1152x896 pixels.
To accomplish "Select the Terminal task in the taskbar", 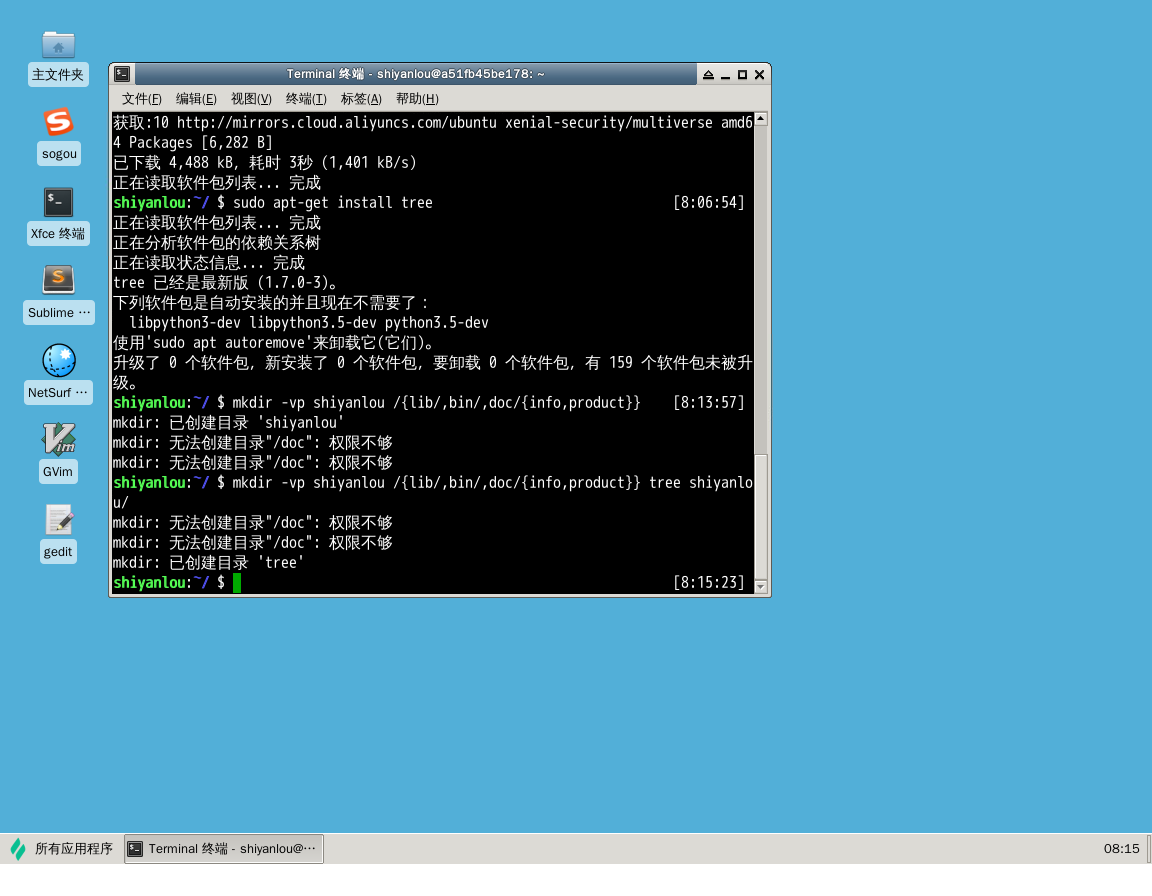I will point(222,848).
